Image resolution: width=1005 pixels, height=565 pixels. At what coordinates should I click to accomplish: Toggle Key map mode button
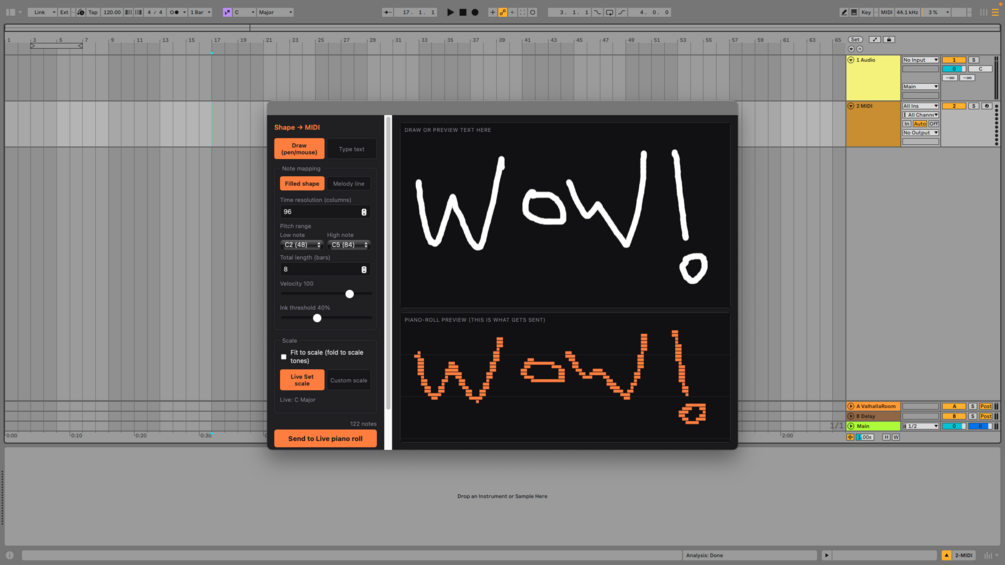[x=866, y=12]
